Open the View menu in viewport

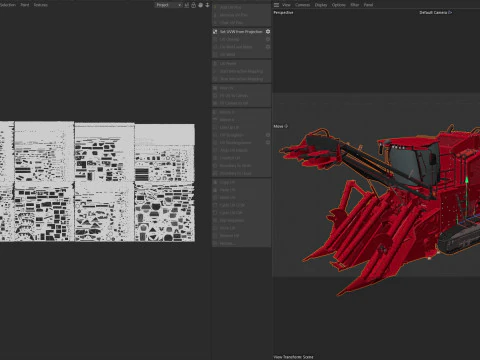pos(286,5)
